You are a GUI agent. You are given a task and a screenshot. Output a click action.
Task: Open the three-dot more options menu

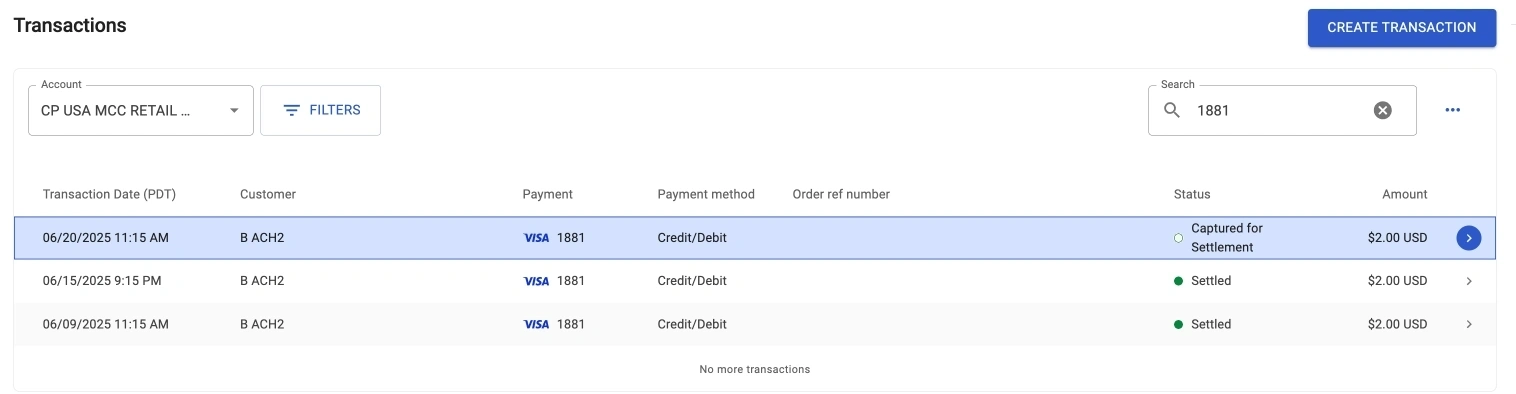pyautogui.click(x=1453, y=110)
